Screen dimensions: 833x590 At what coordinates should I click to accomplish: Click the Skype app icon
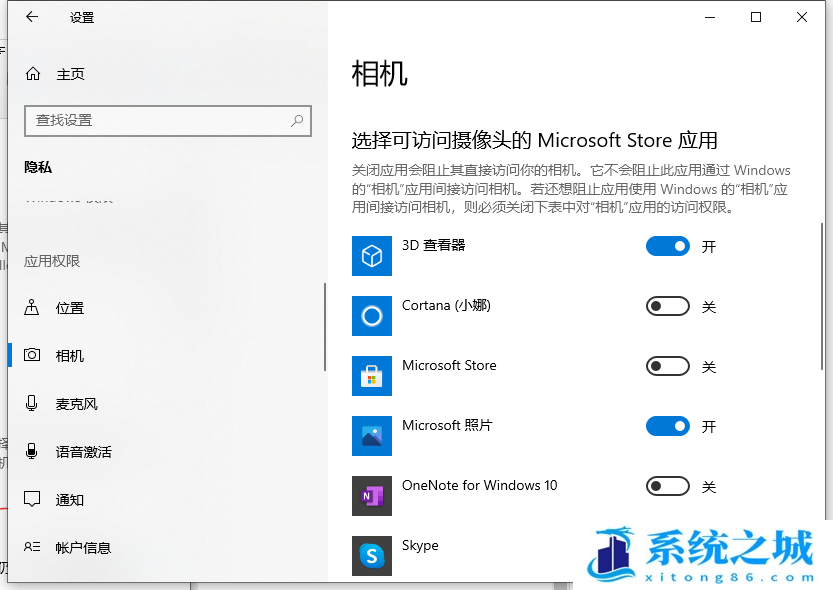[x=372, y=556]
